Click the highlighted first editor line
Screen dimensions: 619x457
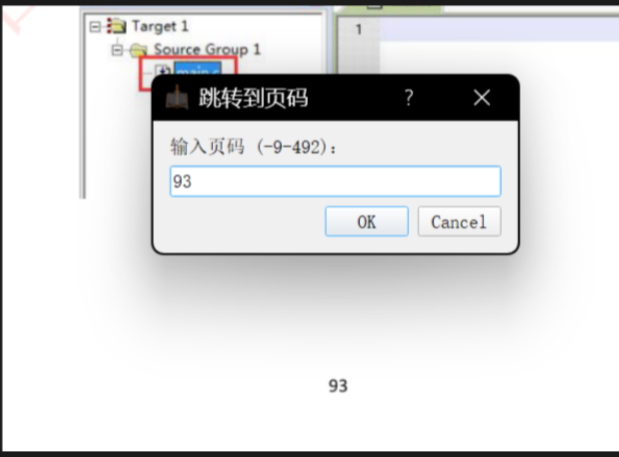click(x=499, y=29)
